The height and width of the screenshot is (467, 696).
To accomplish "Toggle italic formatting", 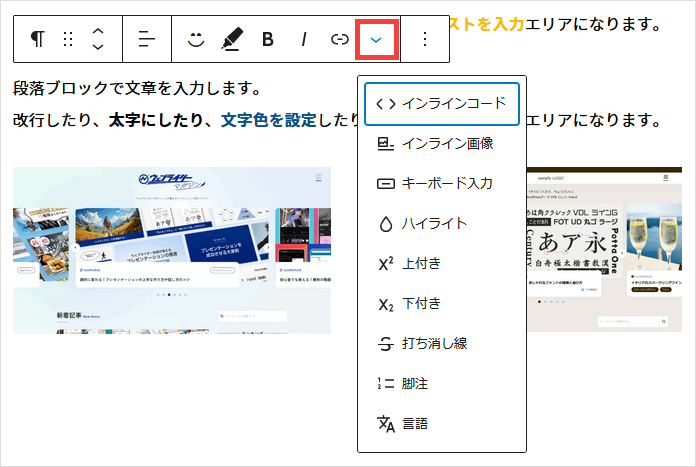I will pyautogui.click(x=303, y=39).
